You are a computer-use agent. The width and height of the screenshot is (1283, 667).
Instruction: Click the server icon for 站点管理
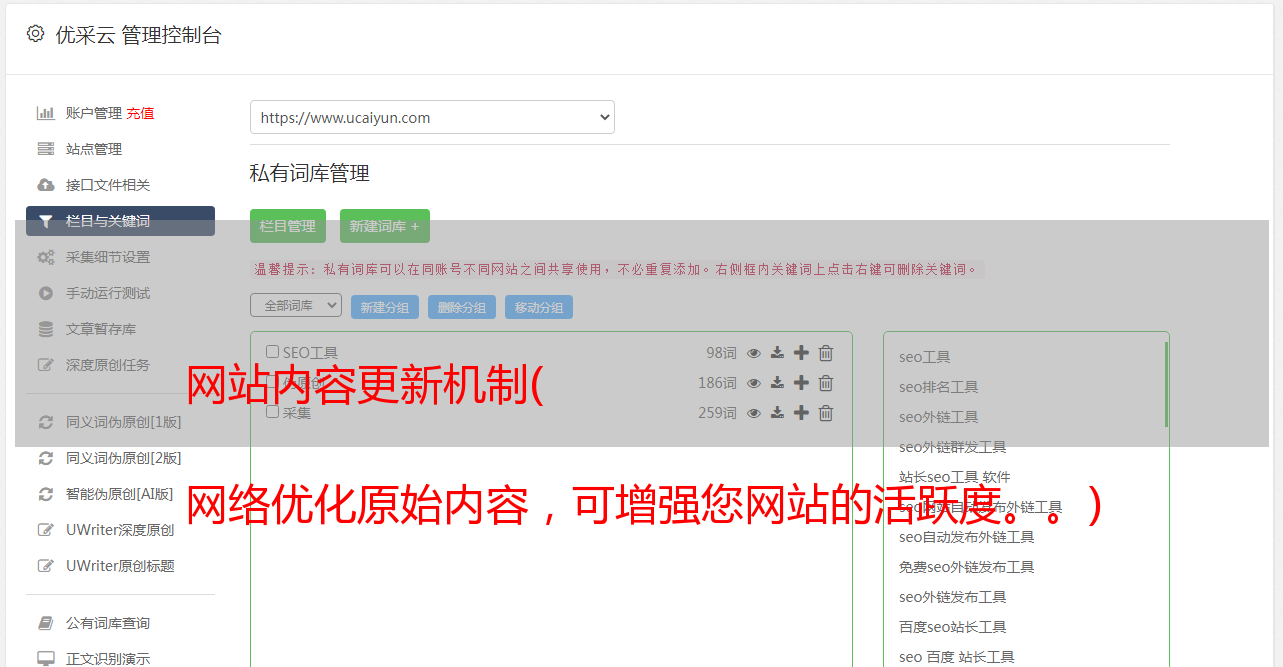(x=46, y=149)
